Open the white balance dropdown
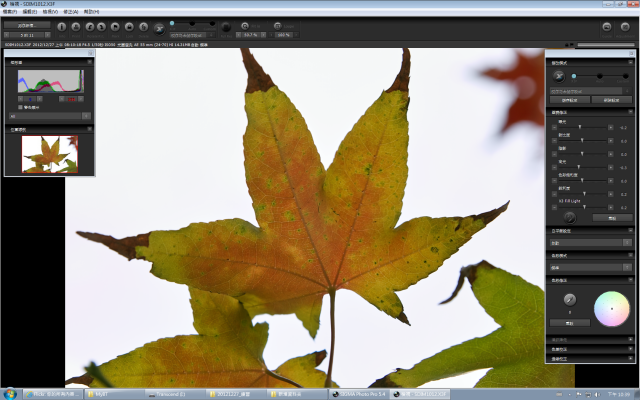640x400 pixels. pos(591,243)
